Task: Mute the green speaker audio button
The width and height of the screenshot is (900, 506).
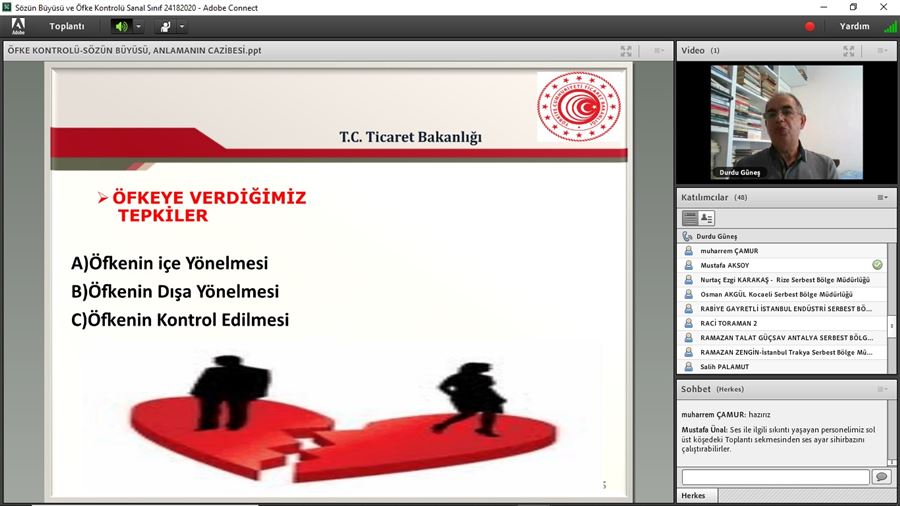Action: [121, 26]
